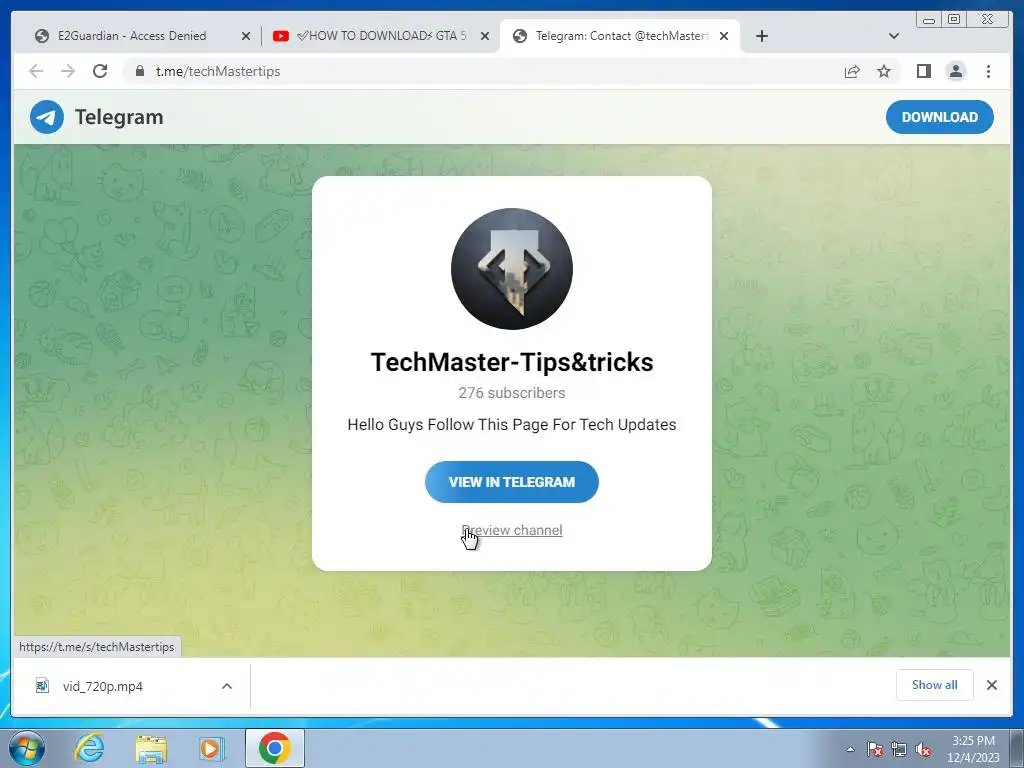Close the Telegram Contact tab
1024x768 pixels.
pyautogui.click(x=724, y=36)
